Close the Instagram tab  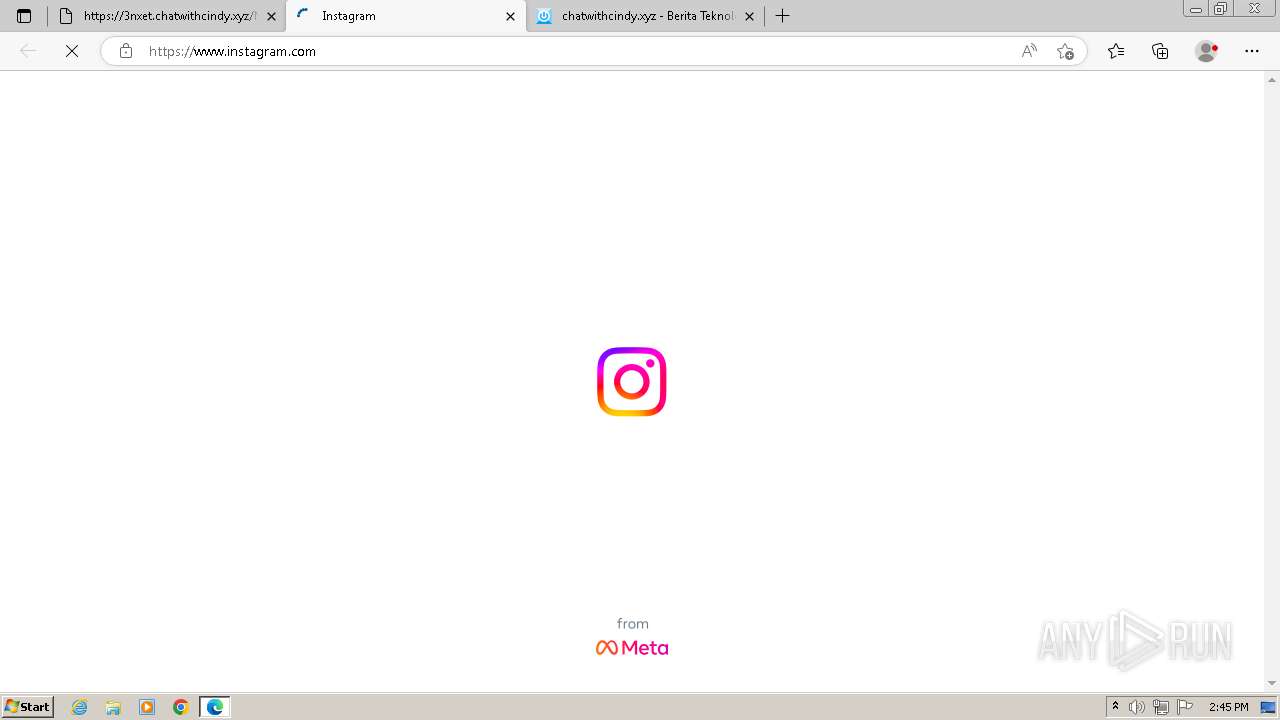point(510,16)
